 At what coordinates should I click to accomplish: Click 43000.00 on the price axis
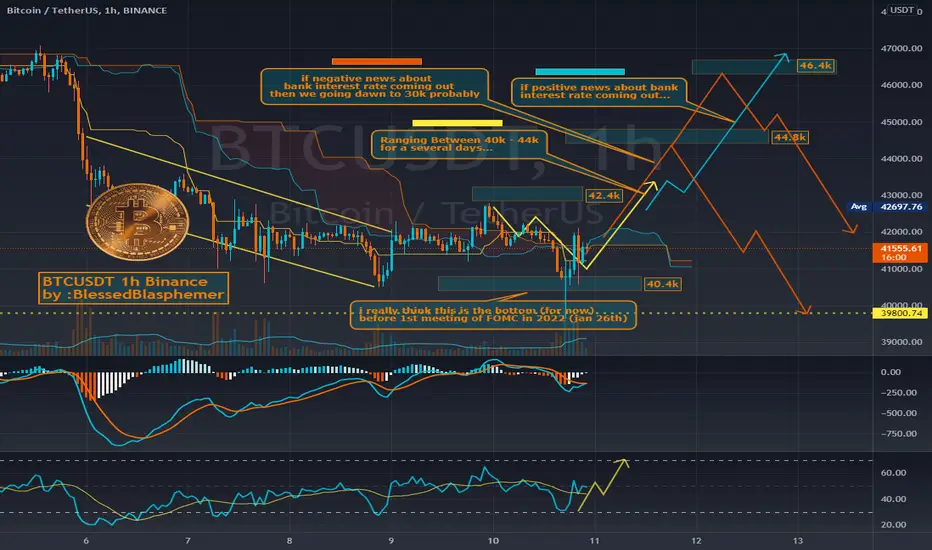[x=901, y=195]
